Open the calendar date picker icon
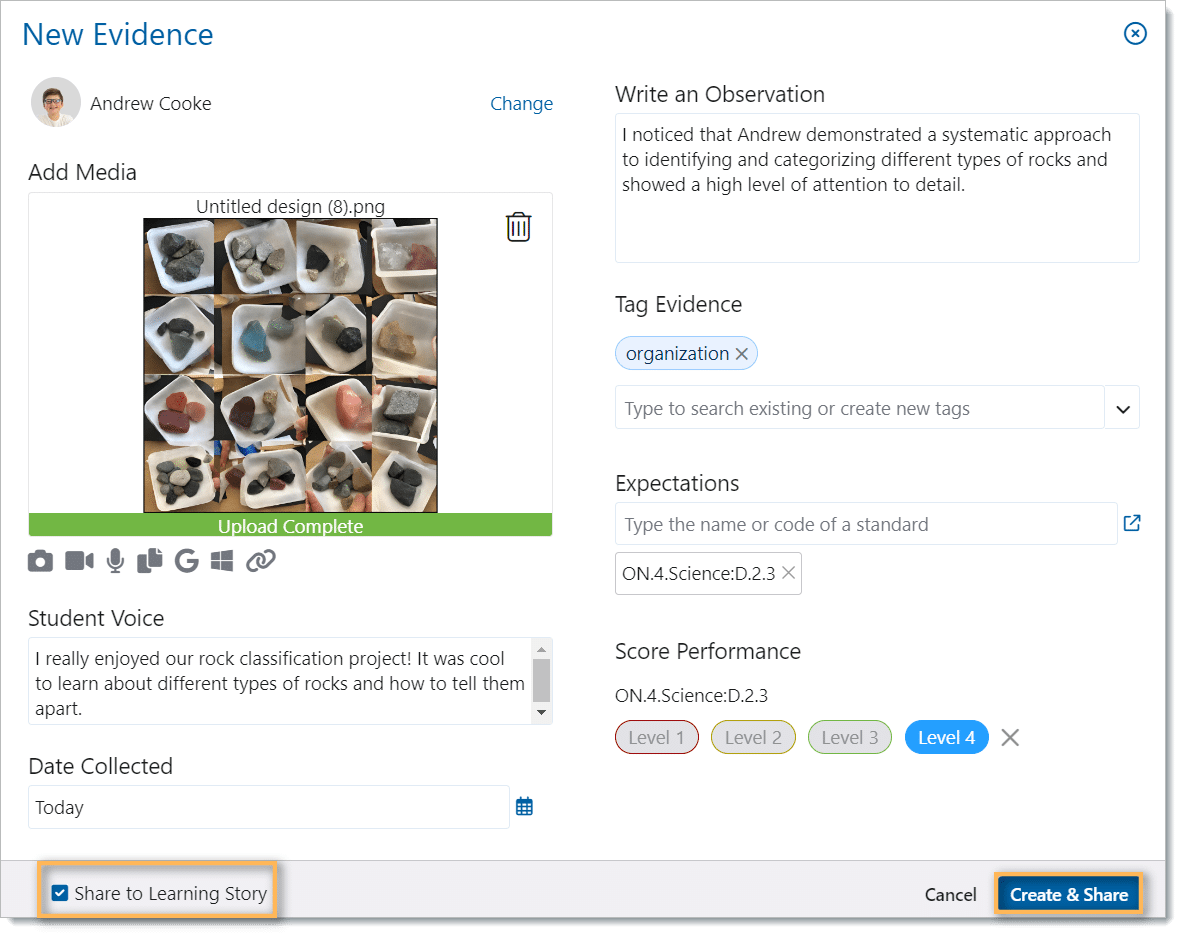 click(x=524, y=807)
